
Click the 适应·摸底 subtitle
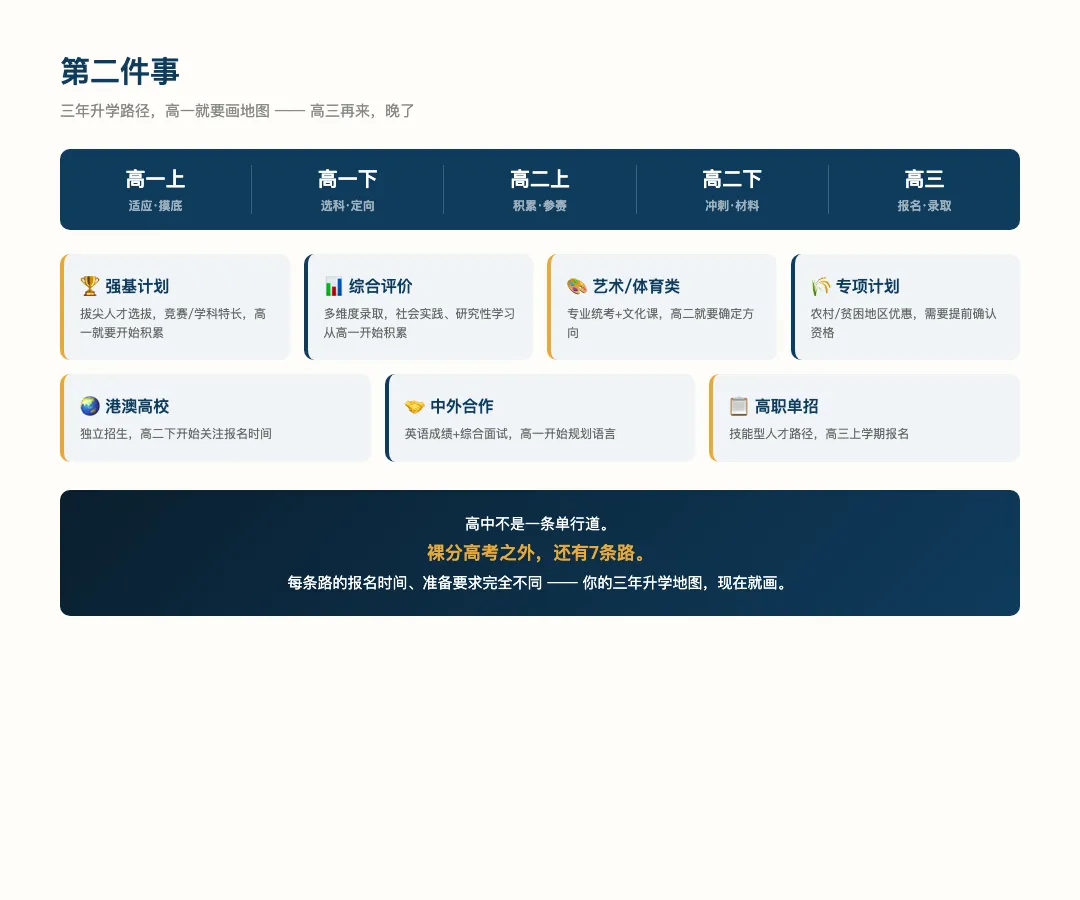coord(156,205)
